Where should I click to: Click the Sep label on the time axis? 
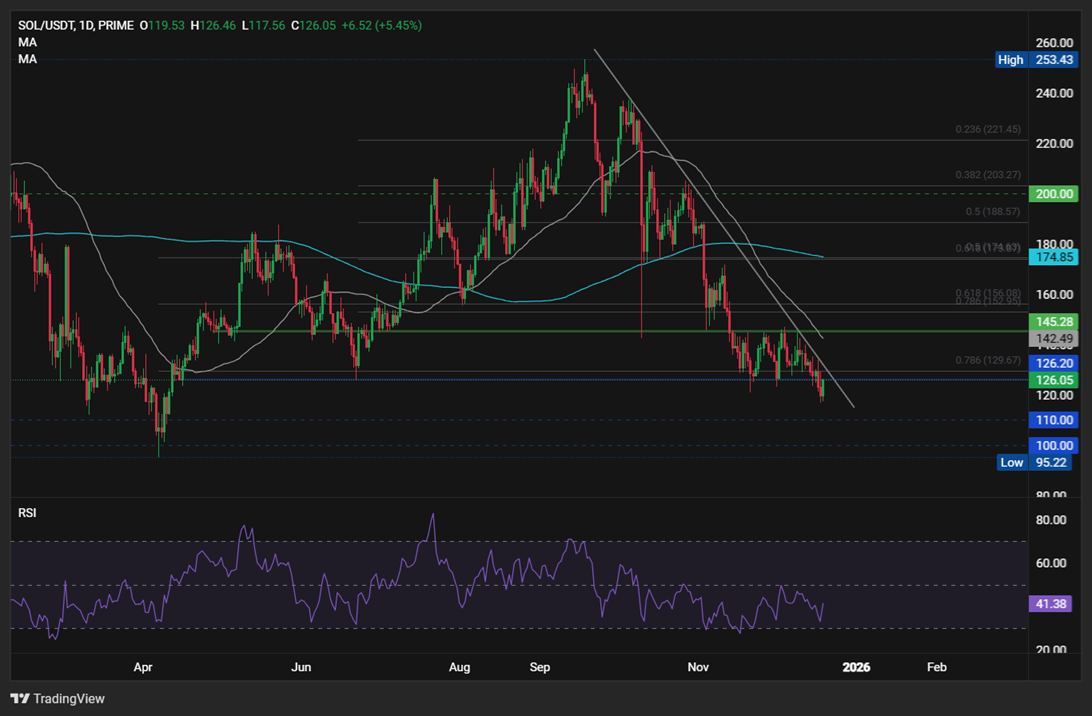pyautogui.click(x=539, y=667)
